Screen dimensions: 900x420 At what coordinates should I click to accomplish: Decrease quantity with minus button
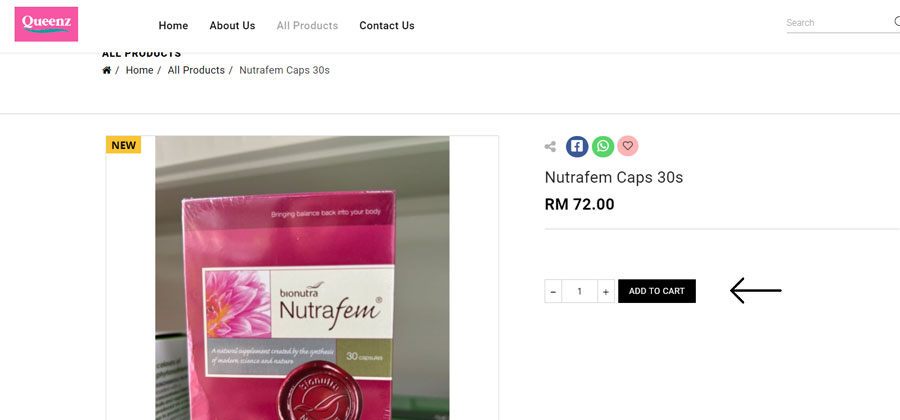(x=553, y=291)
